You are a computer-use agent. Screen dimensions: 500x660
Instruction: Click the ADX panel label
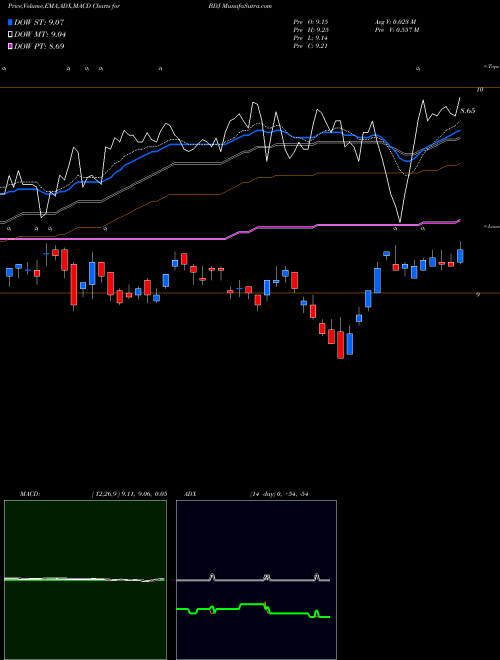(191, 494)
